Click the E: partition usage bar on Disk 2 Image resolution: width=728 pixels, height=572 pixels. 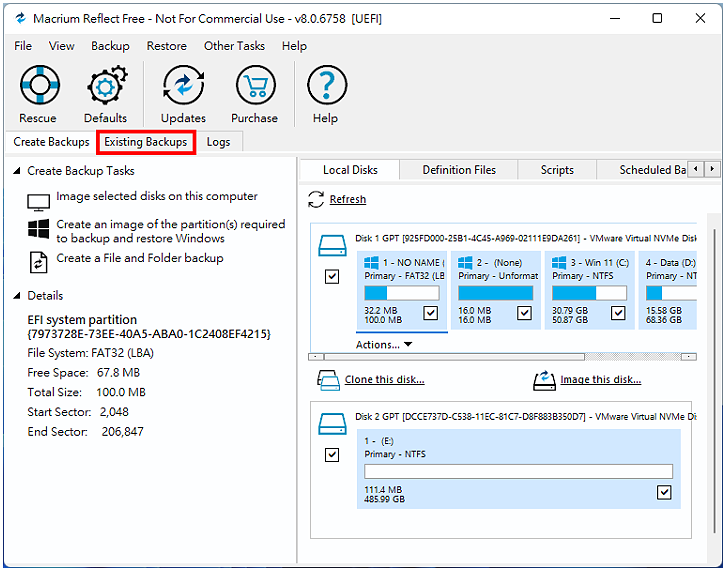[x=518, y=472]
